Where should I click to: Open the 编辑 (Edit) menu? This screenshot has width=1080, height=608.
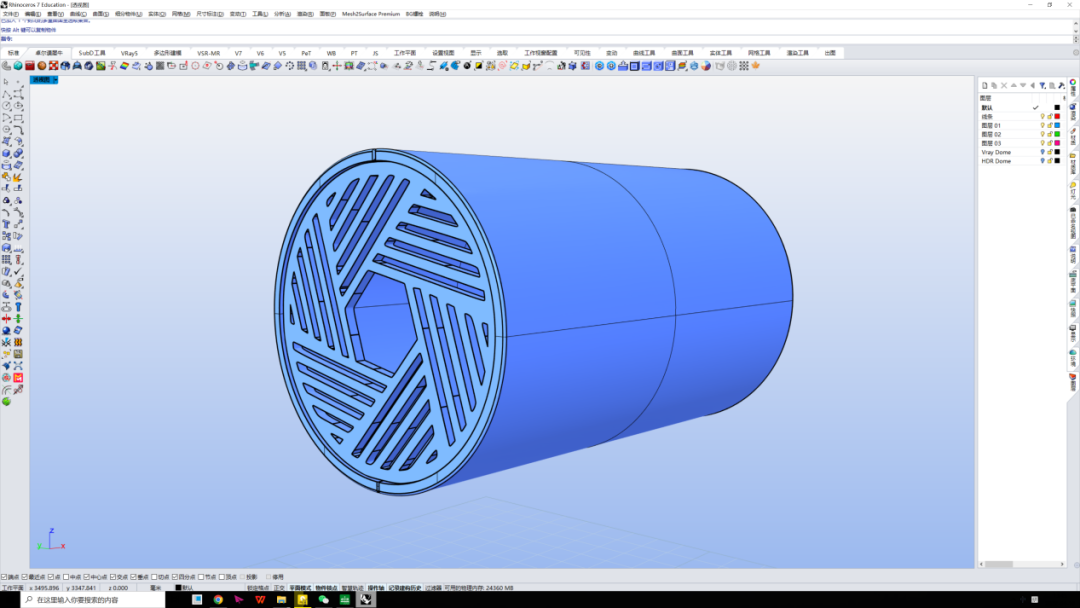click(x=32, y=14)
